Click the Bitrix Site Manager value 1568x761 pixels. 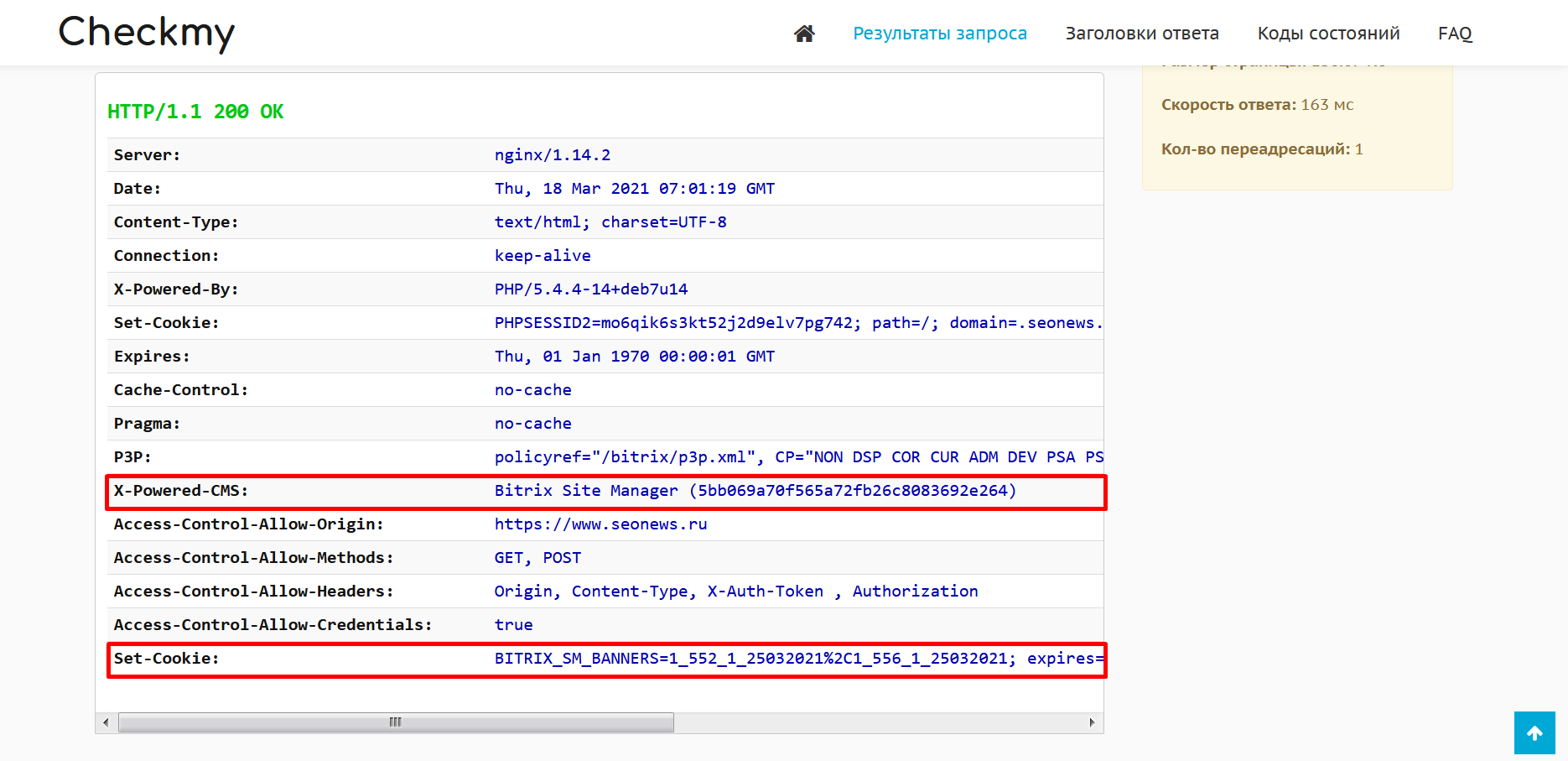[x=755, y=491]
